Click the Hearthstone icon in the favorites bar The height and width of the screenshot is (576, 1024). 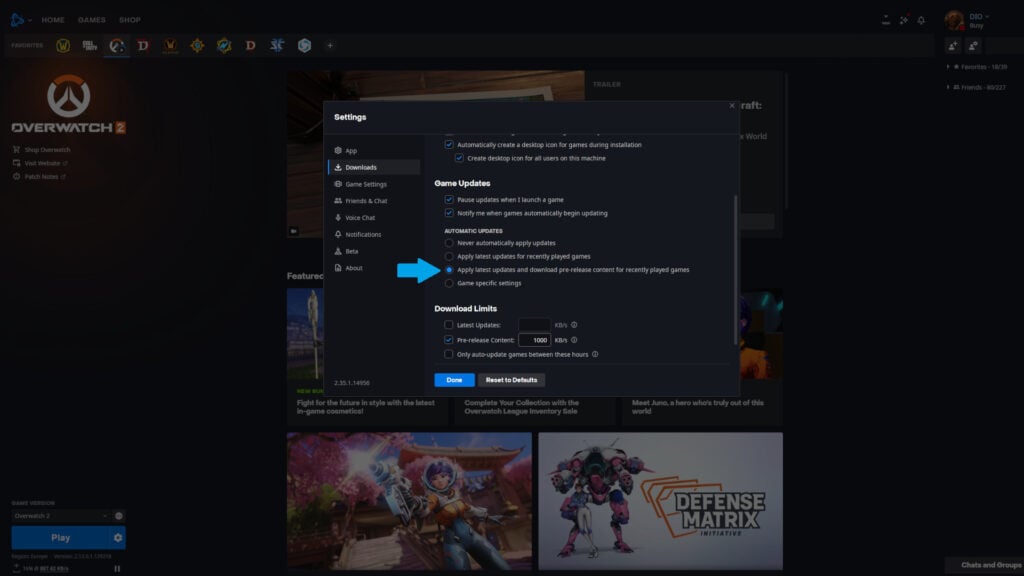tap(199, 45)
